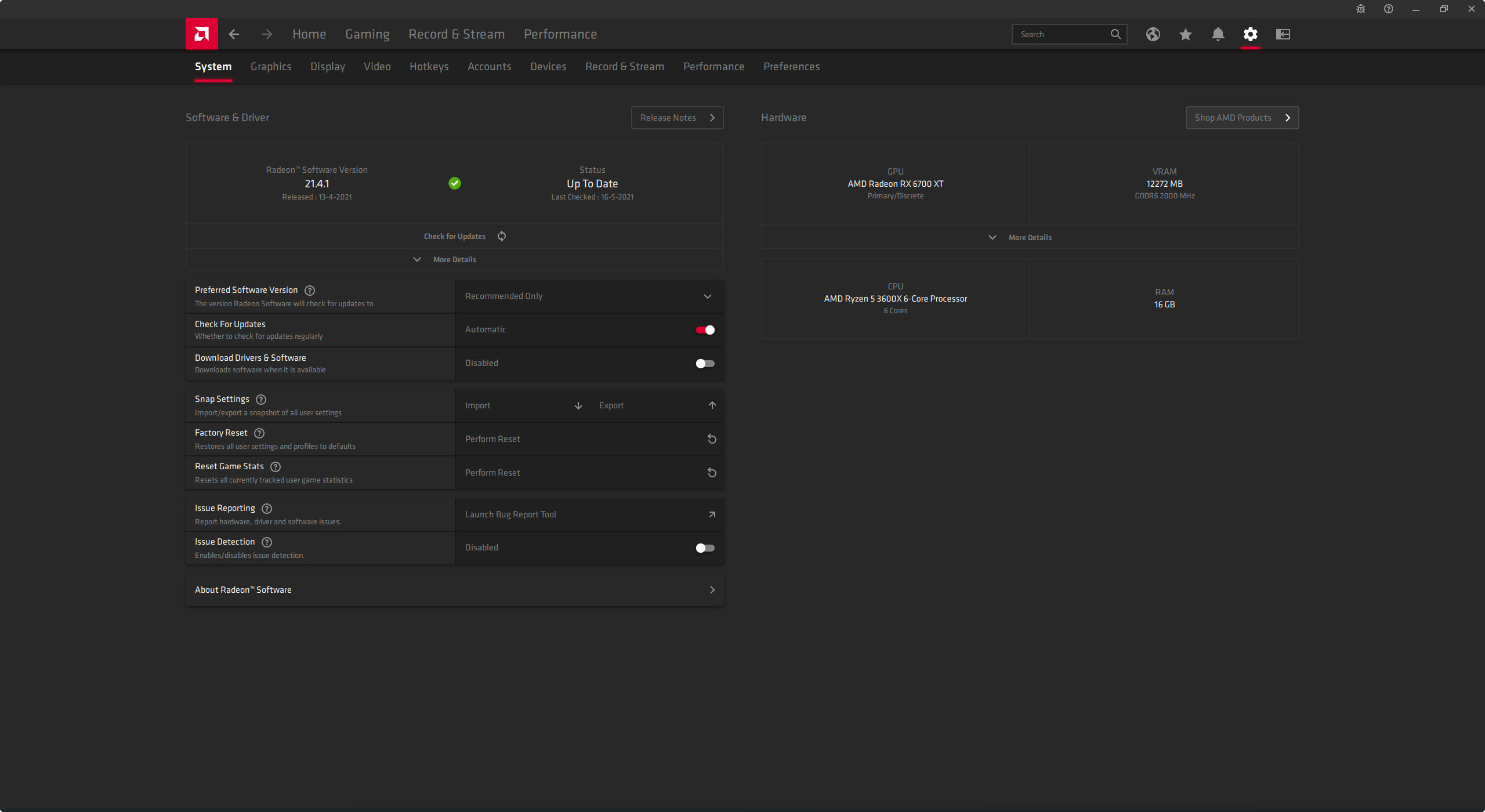Image resolution: width=1485 pixels, height=812 pixels.
Task: Switch to the Display tab
Action: point(328,67)
